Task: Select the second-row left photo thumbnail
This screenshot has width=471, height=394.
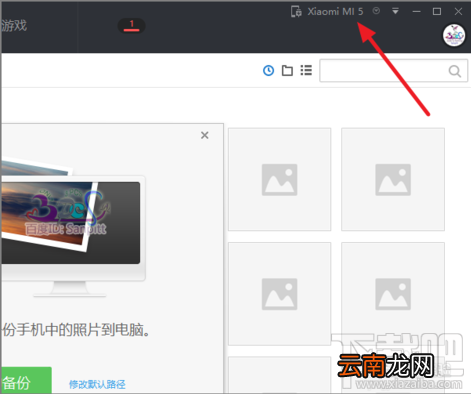Action: click(279, 294)
